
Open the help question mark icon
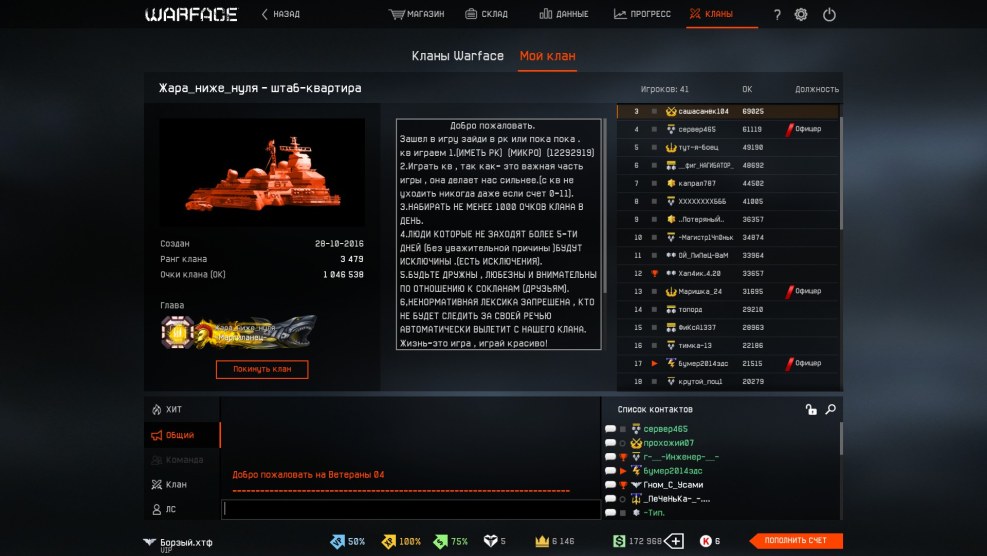(777, 15)
